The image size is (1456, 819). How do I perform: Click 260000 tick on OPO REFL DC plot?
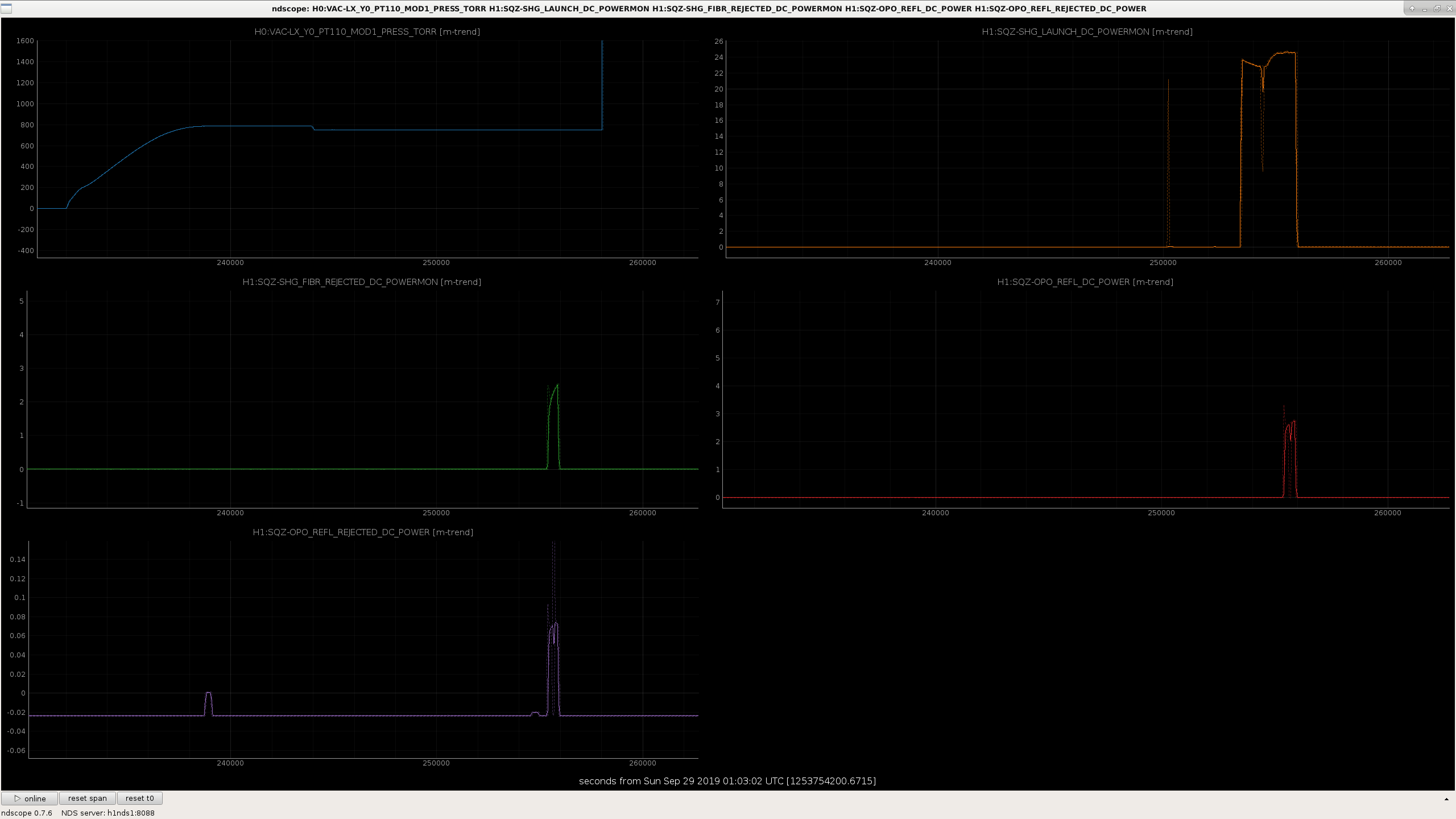coord(1388,513)
